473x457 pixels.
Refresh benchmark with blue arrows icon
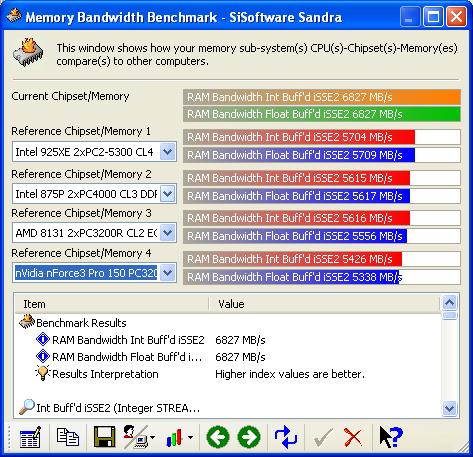coord(286,437)
